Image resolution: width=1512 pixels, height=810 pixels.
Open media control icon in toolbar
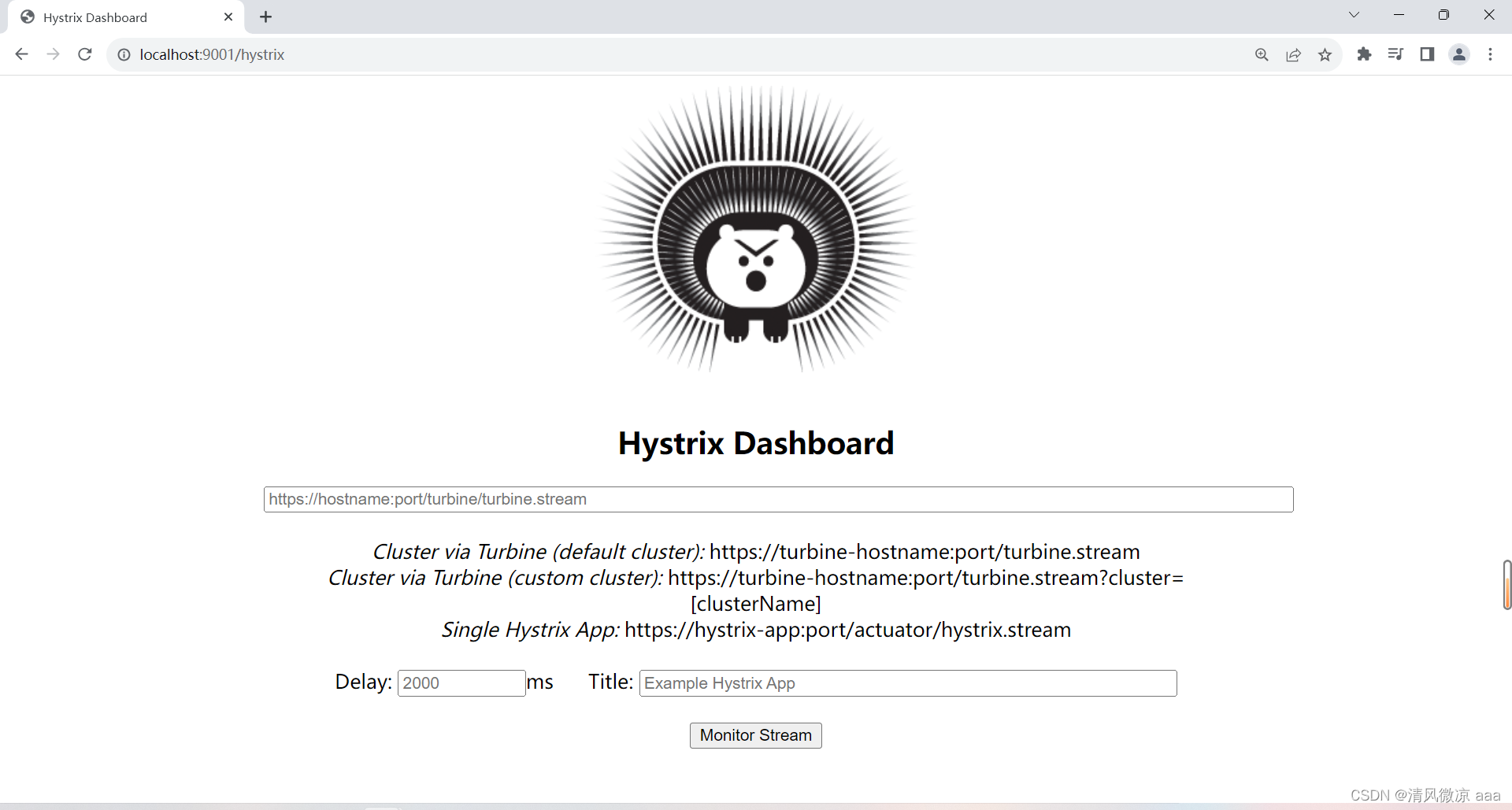click(1395, 54)
